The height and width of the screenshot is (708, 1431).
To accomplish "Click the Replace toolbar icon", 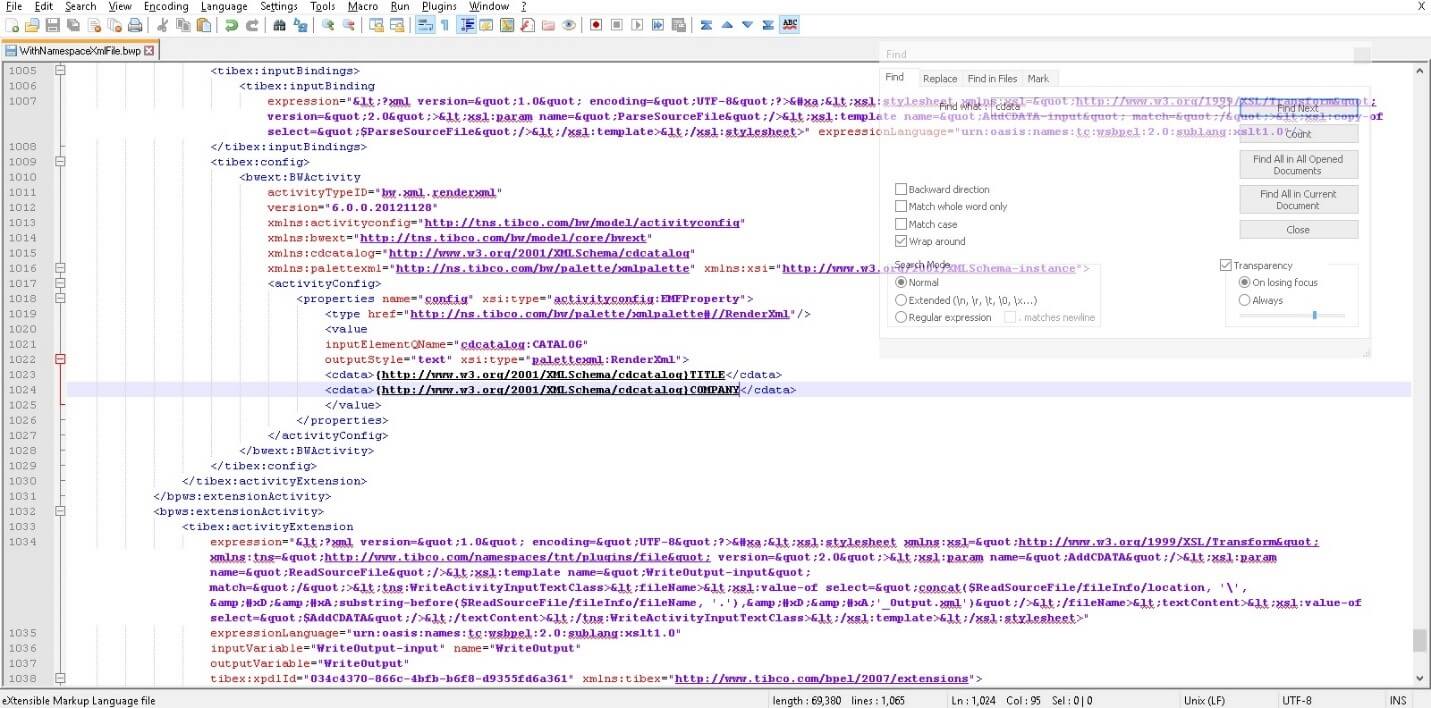I will (x=300, y=24).
